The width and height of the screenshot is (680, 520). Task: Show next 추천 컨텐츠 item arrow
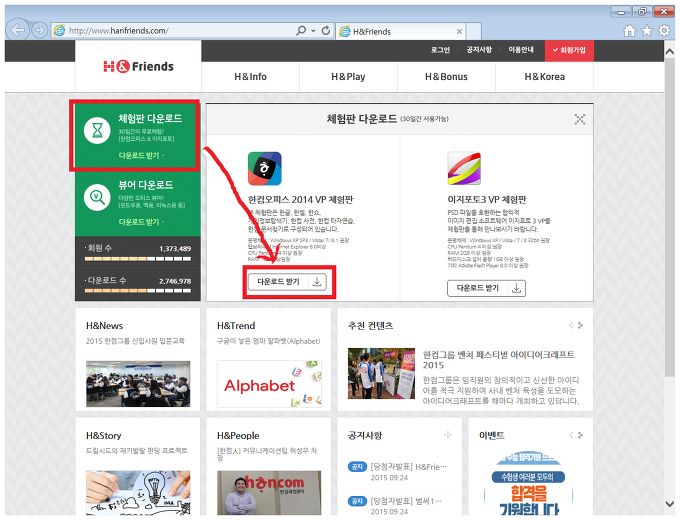[581, 325]
